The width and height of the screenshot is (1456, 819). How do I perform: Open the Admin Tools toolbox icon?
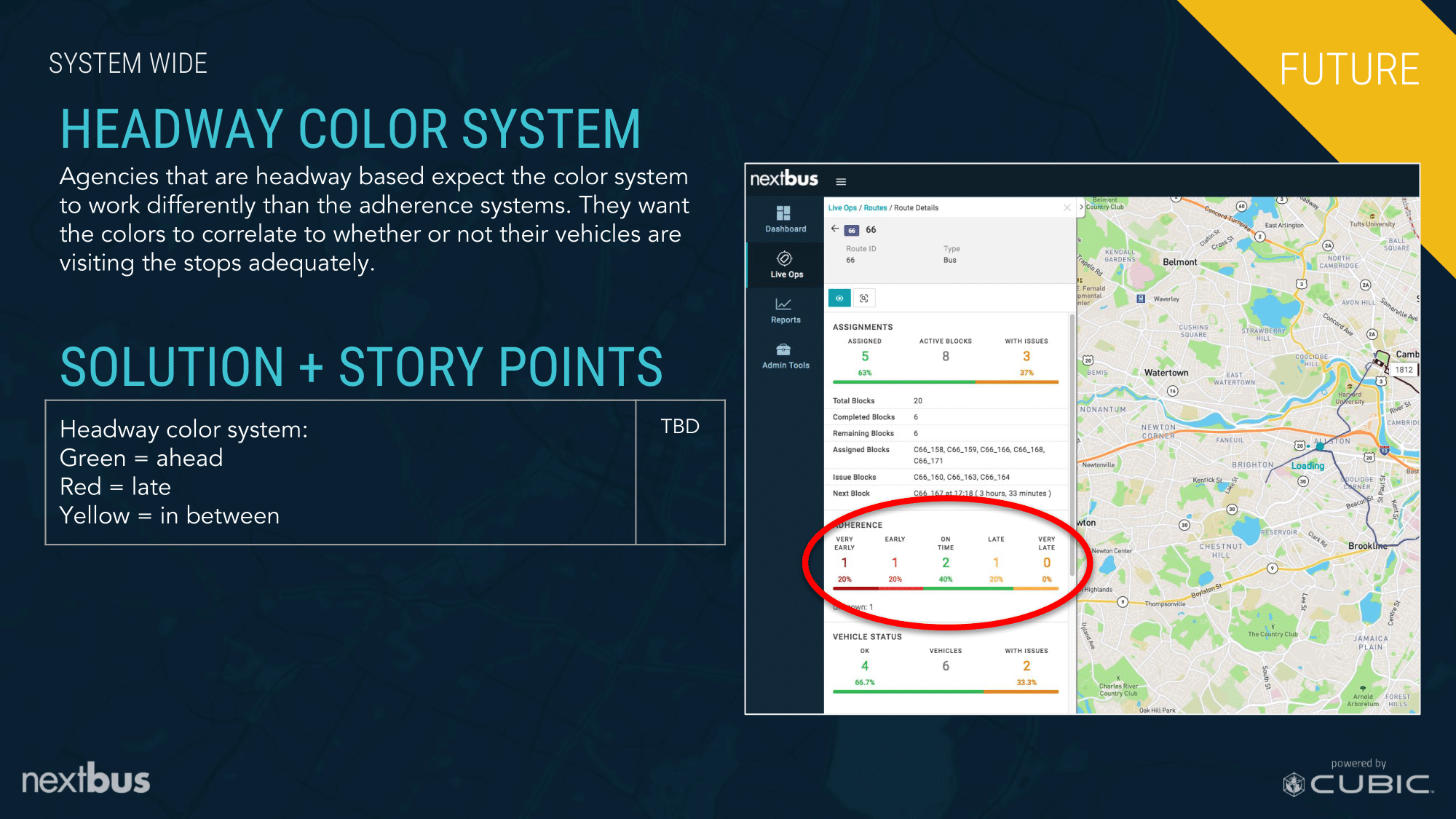784,349
